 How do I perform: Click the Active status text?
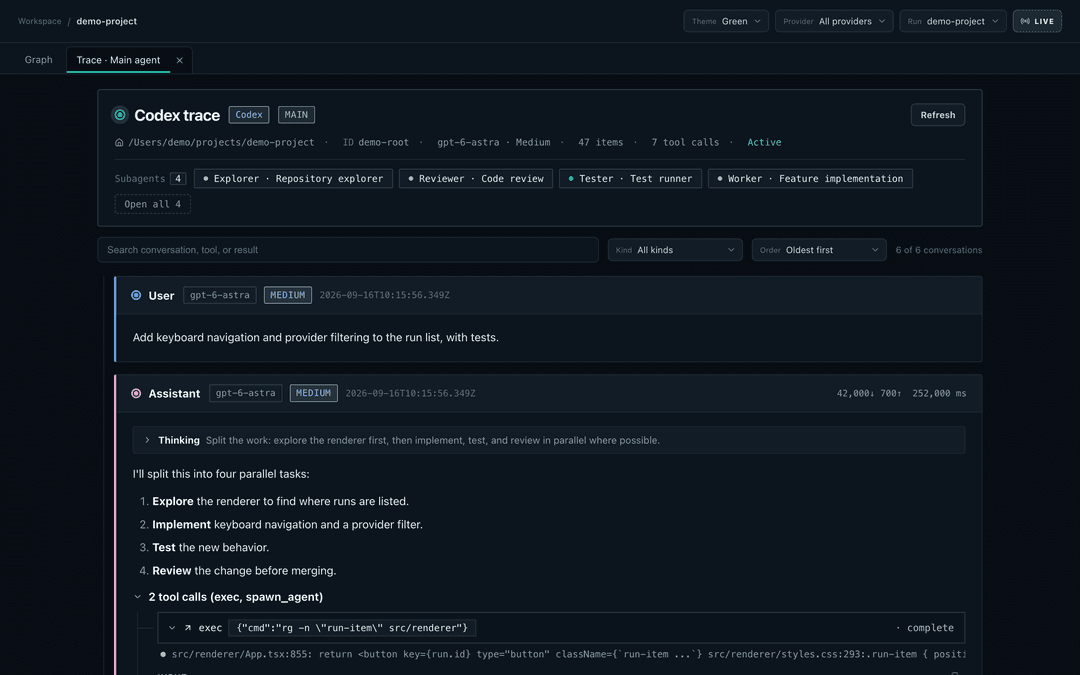pos(765,143)
